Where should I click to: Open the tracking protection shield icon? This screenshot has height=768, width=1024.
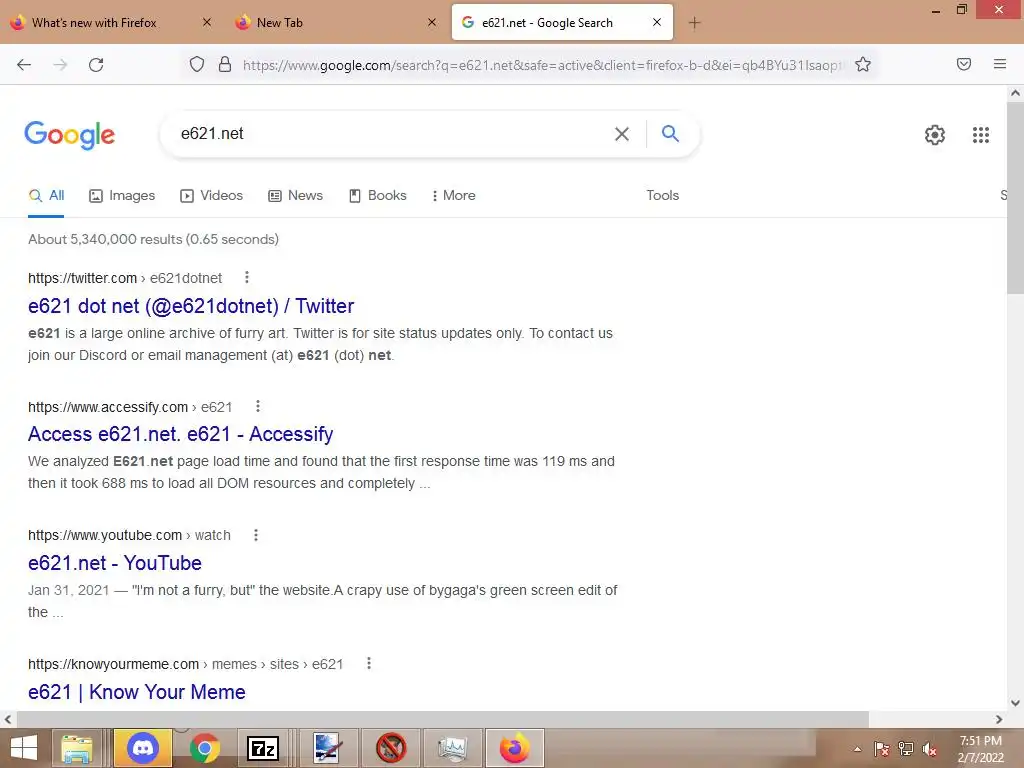[x=197, y=64]
